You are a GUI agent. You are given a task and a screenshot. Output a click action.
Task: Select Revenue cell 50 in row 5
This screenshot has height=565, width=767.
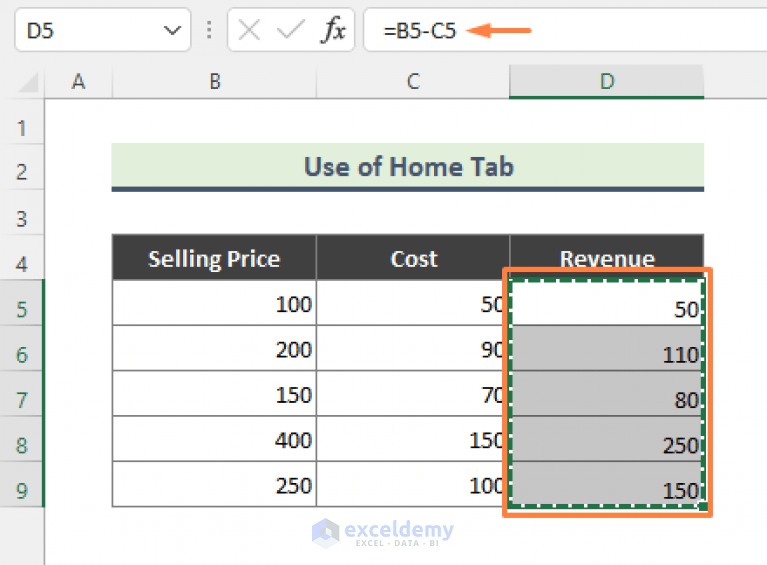[x=607, y=303]
